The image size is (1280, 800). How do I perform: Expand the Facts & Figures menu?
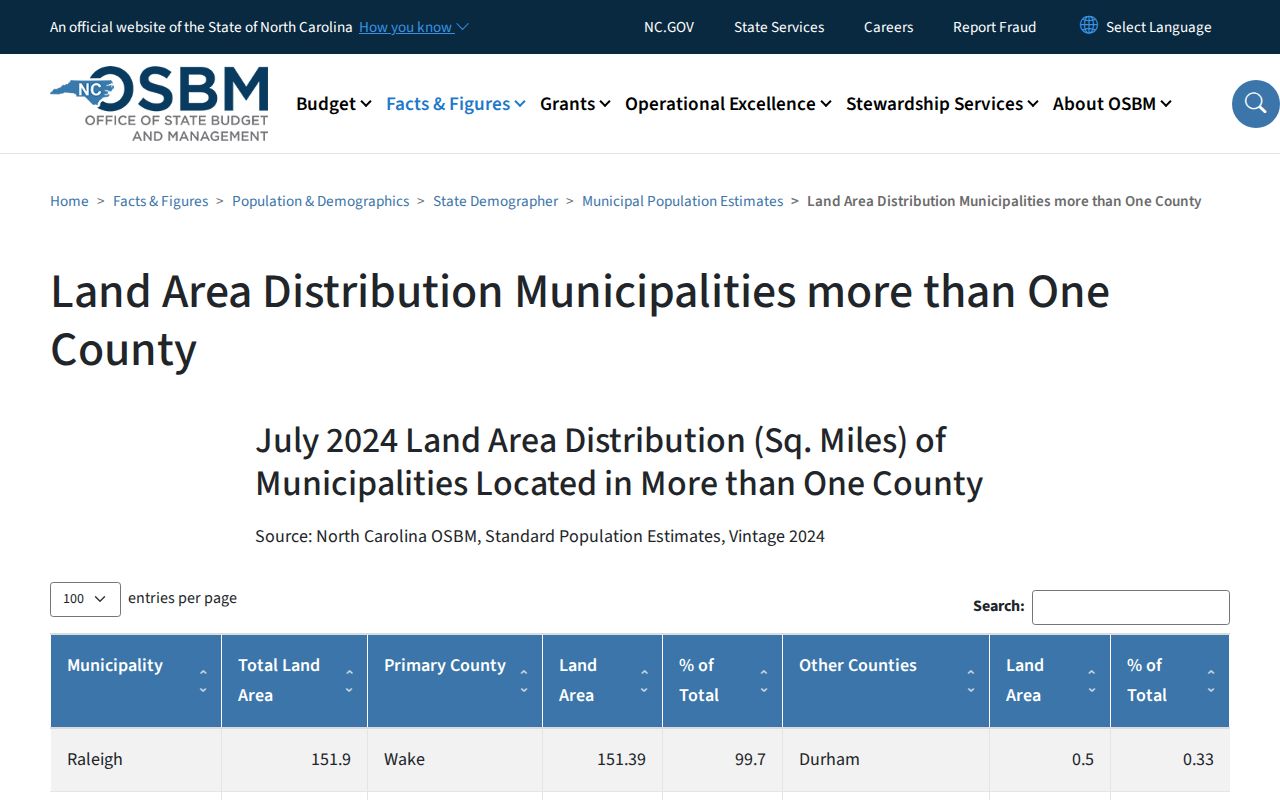[x=456, y=104]
